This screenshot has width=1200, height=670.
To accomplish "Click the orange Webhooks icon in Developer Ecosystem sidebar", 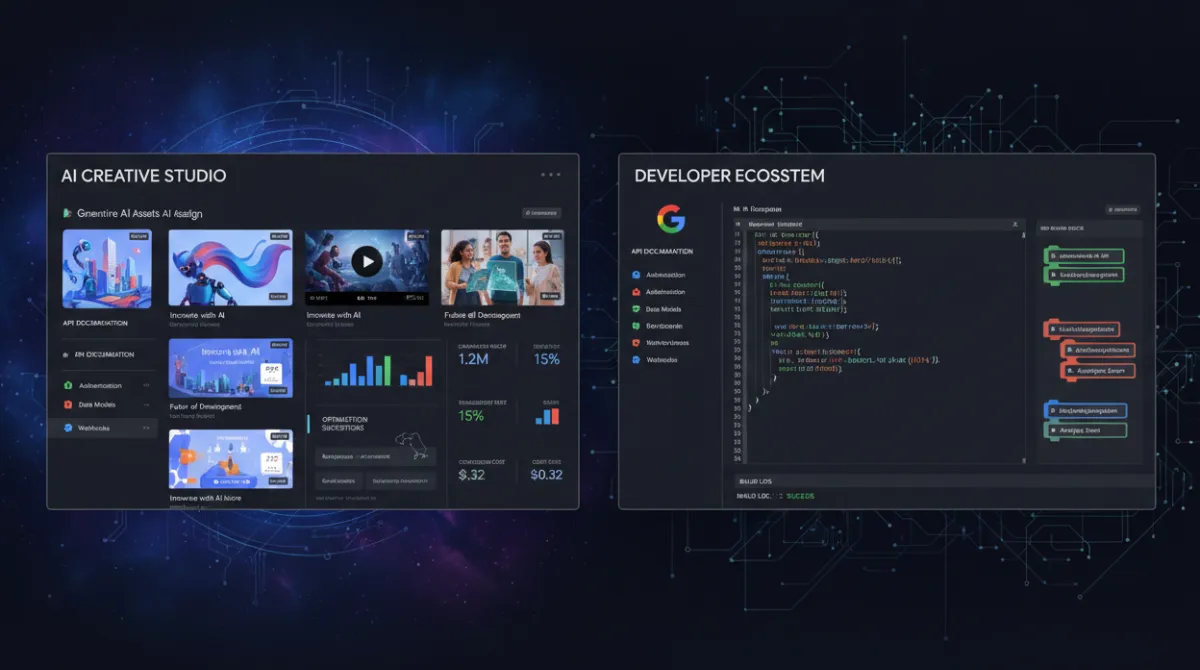I will coord(634,342).
